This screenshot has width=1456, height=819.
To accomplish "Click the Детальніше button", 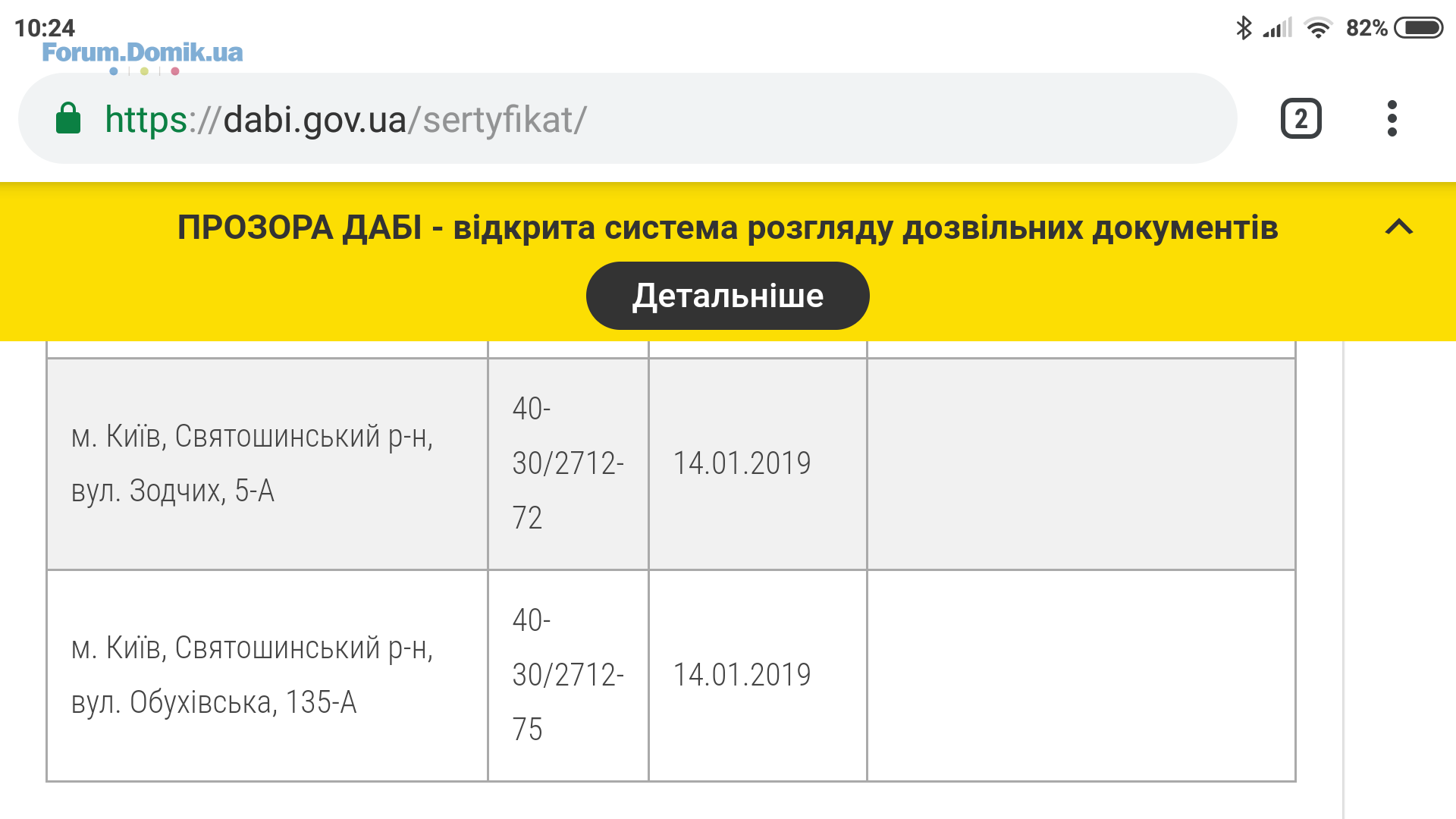I will coord(727,296).
